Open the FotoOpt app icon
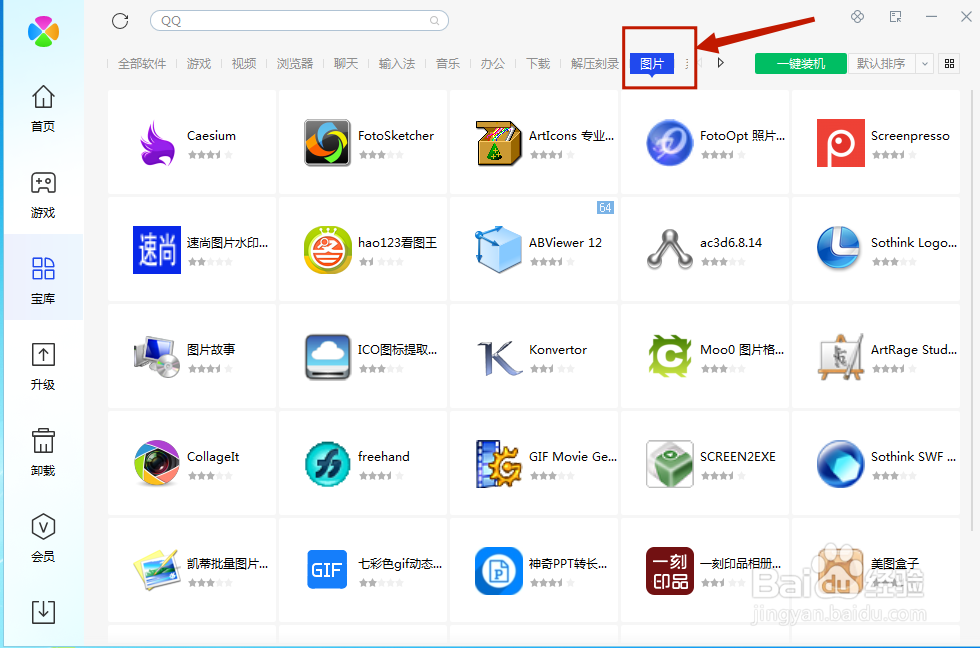 [669, 143]
